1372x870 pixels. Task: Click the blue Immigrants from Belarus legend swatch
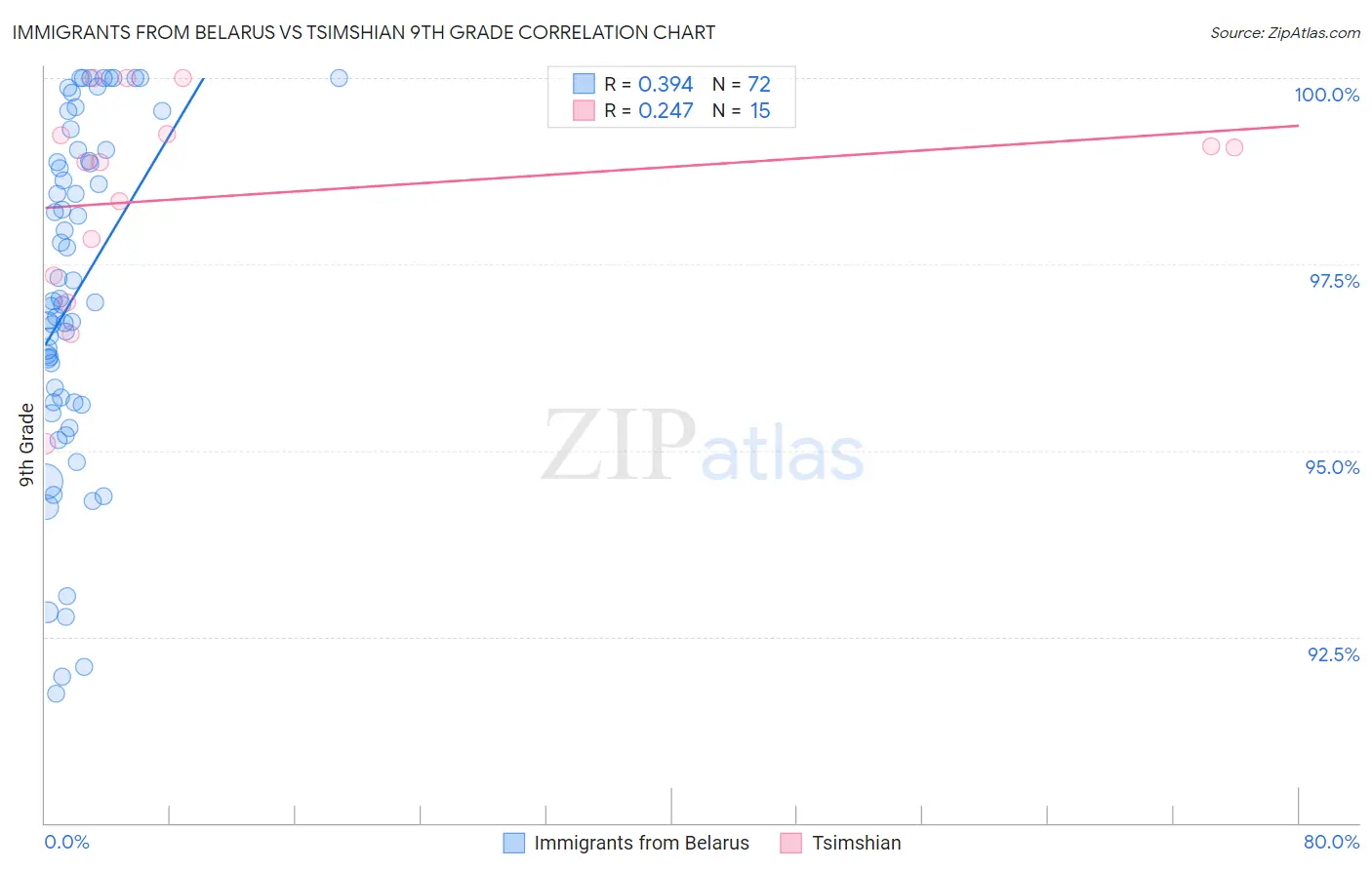pyautogui.click(x=514, y=843)
